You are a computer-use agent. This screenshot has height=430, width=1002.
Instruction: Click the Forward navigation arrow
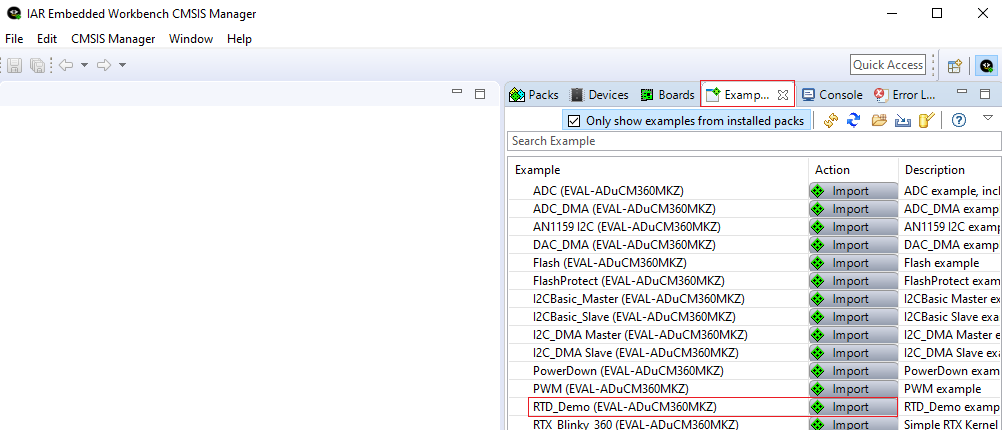104,65
